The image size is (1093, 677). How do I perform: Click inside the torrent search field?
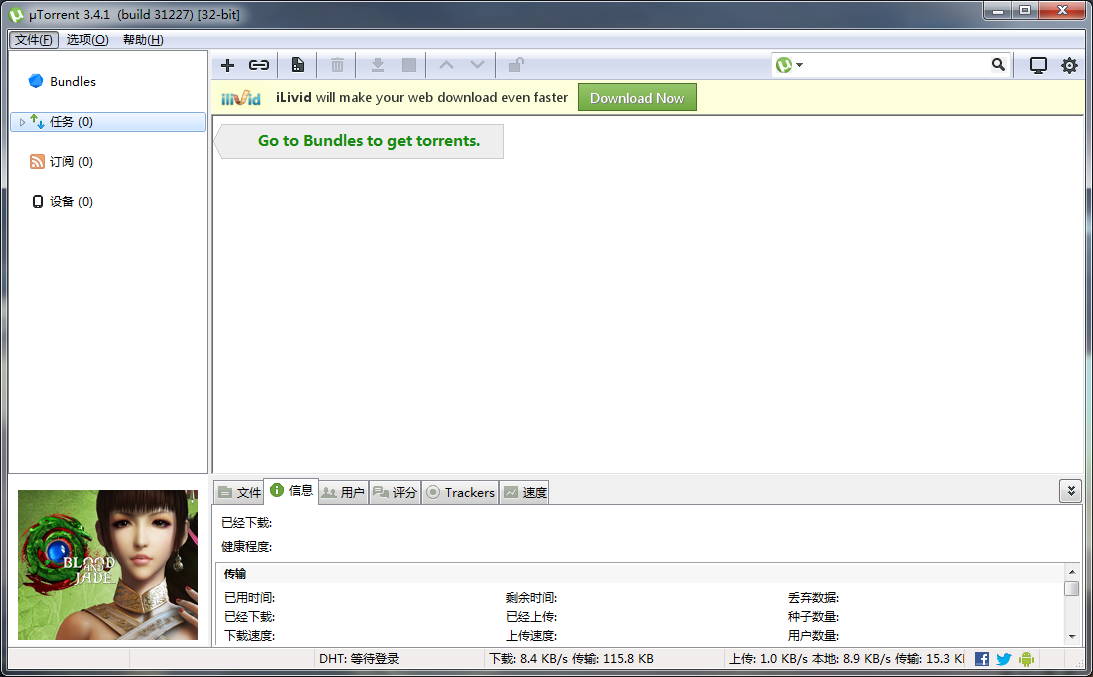(890, 64)
